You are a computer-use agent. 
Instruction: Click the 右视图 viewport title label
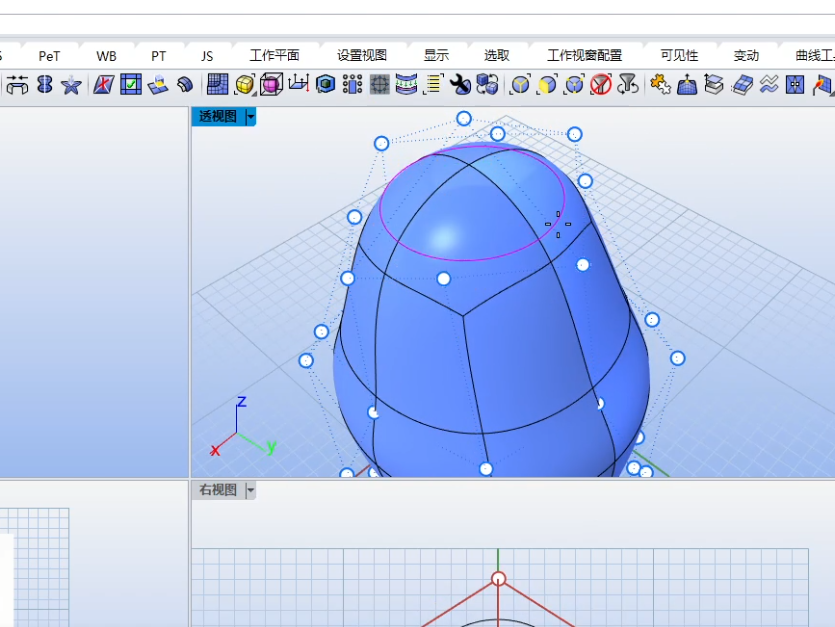pos(218,490)
